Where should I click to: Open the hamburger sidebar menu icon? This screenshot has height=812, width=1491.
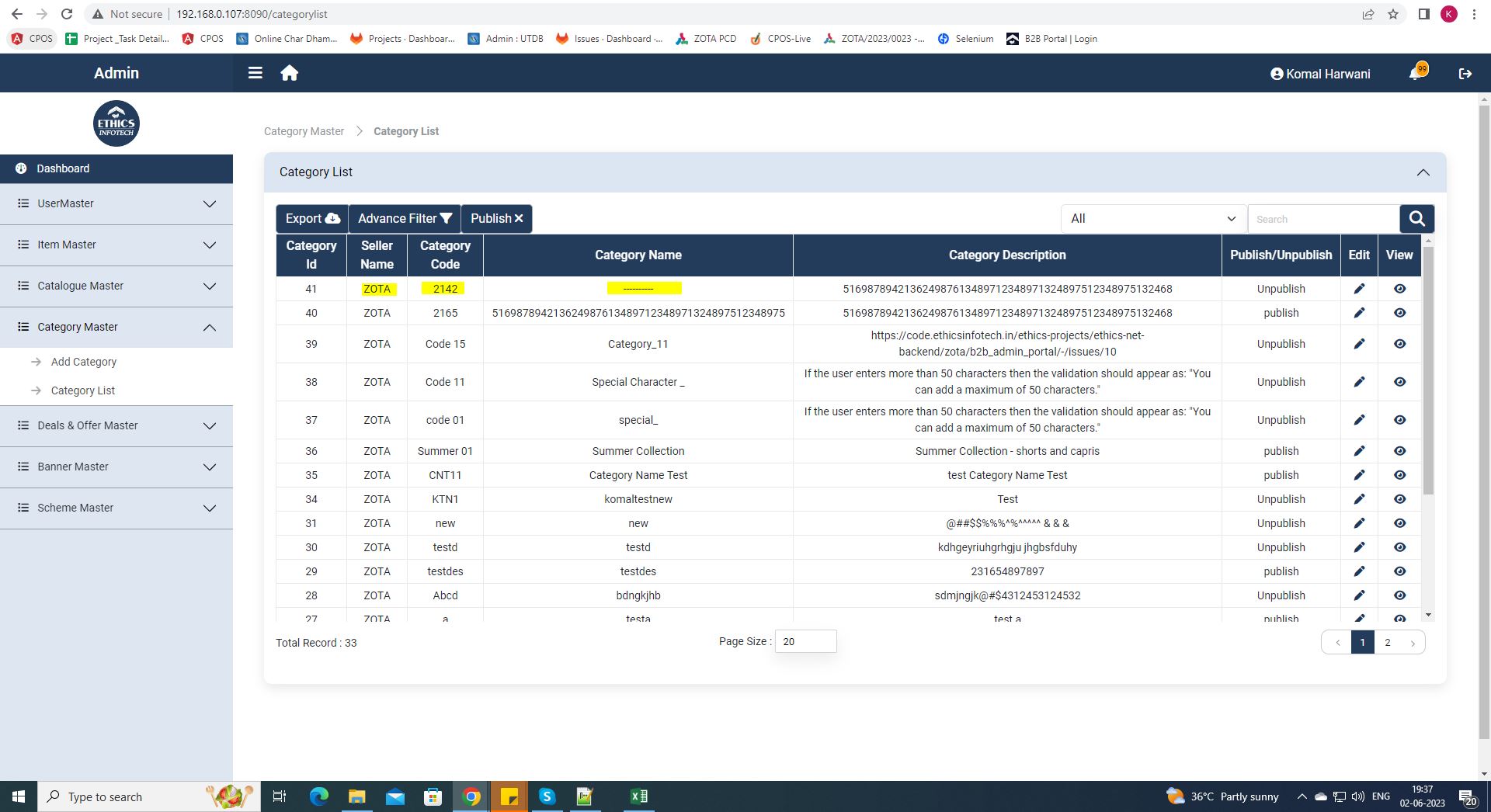pyautogui.click(x=255, y=73)
